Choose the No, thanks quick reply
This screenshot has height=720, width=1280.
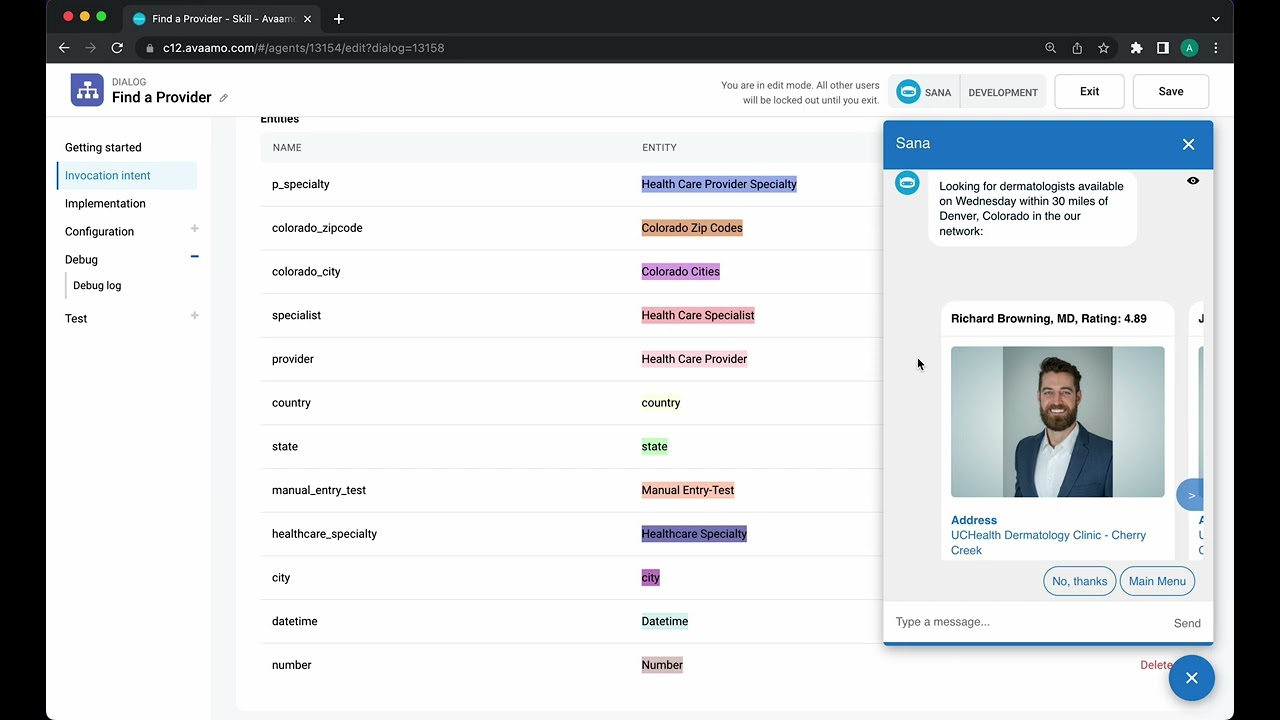pyautogui.click(x=1079, y=581)
